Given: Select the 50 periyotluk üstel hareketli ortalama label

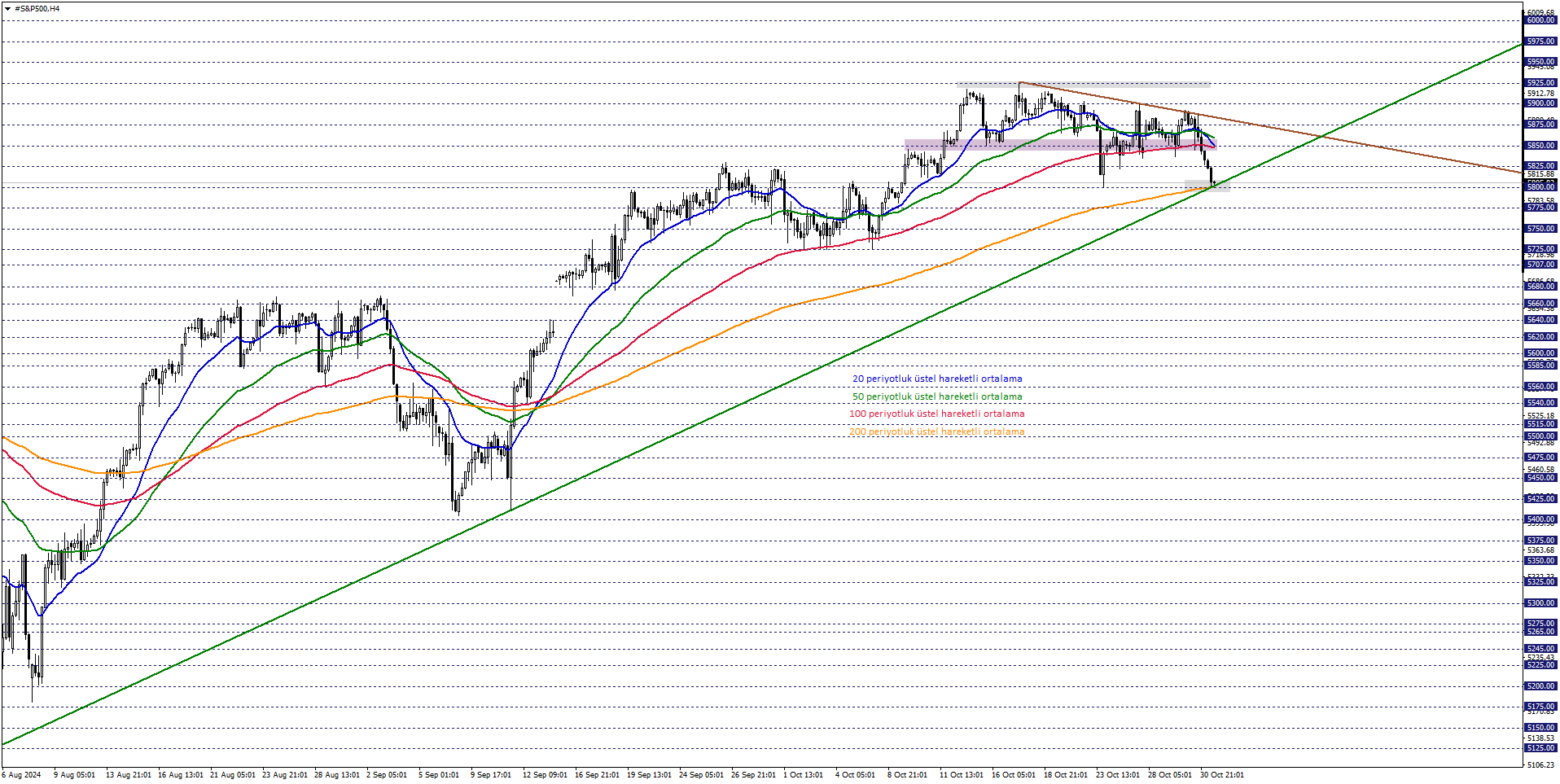Looking at the screenshot, I should (x=937, y=396).
